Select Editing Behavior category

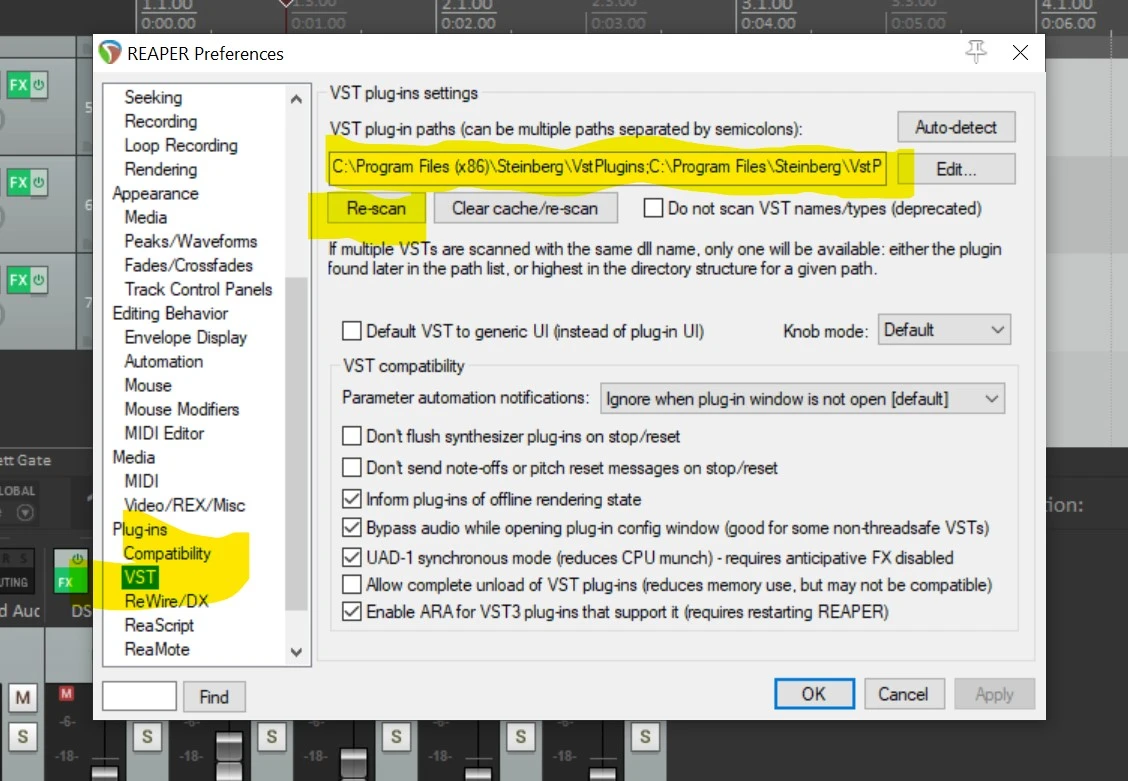point(170,314)
